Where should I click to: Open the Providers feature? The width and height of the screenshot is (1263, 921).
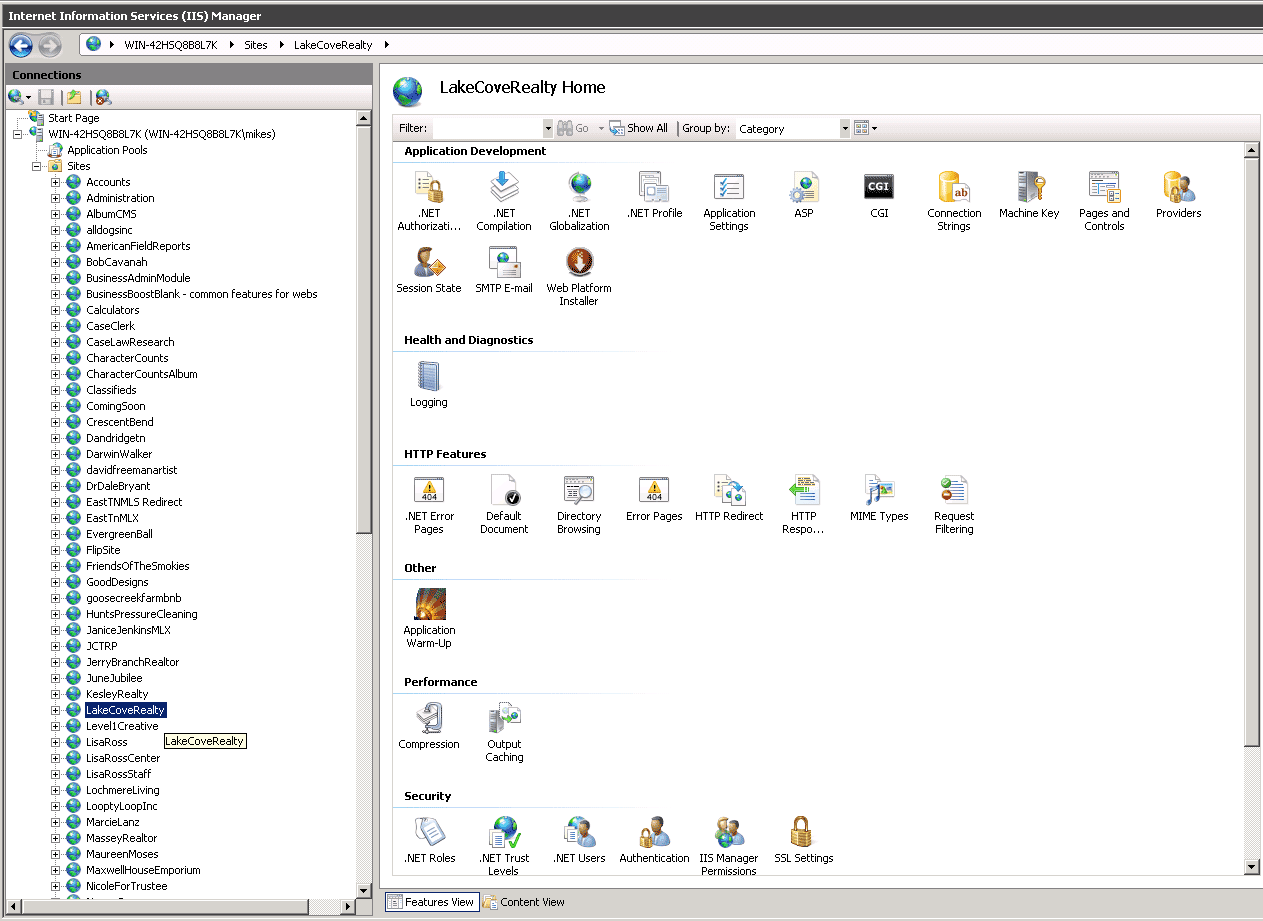[1179, 195]
